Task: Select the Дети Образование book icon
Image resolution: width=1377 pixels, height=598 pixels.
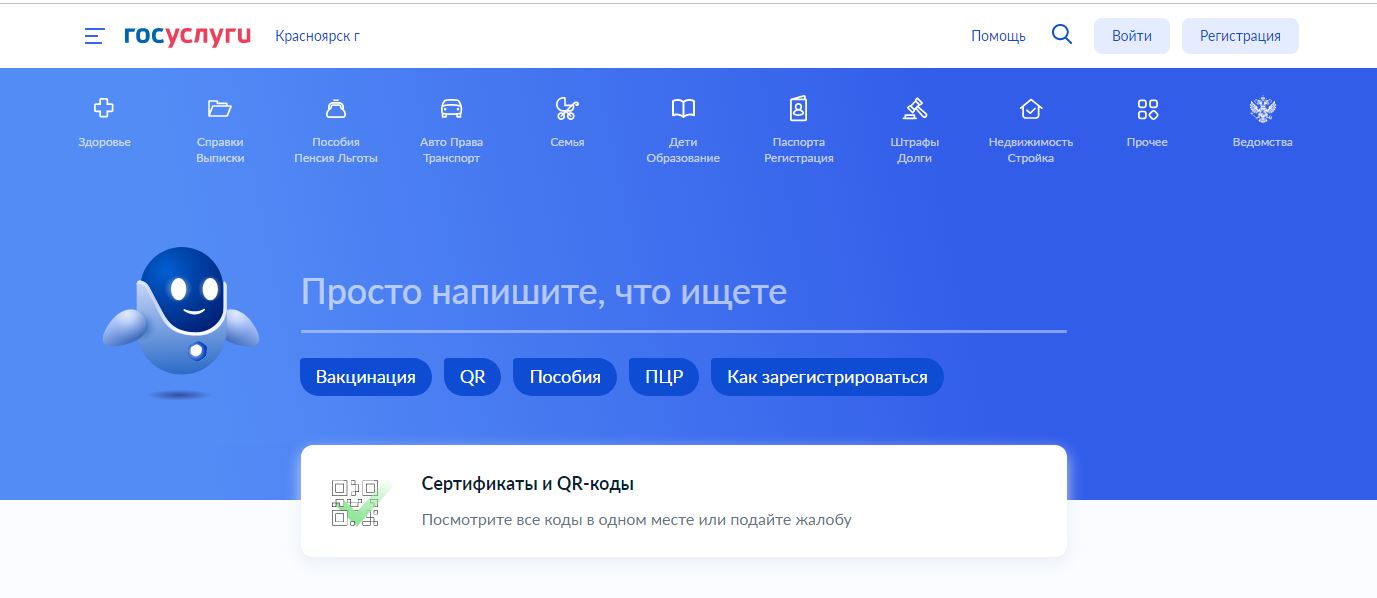Action: pos(683,108)
